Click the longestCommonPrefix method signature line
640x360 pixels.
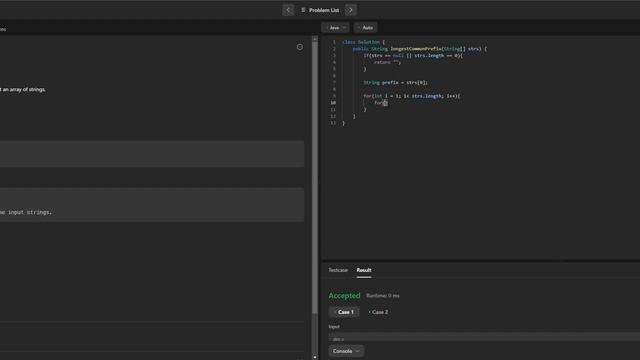click(420, 49)
